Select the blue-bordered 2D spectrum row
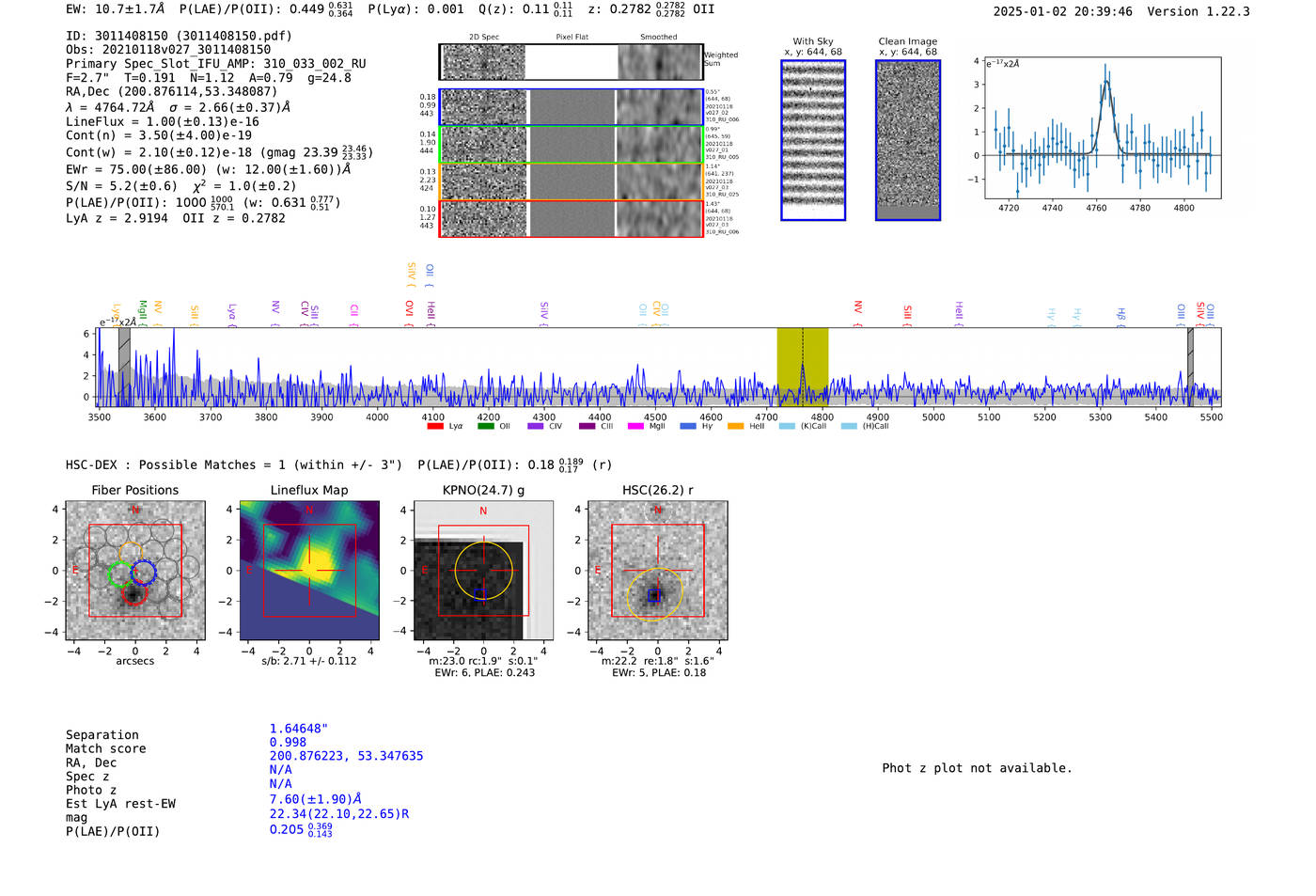The image size is (1316, 896). point(571,107)
